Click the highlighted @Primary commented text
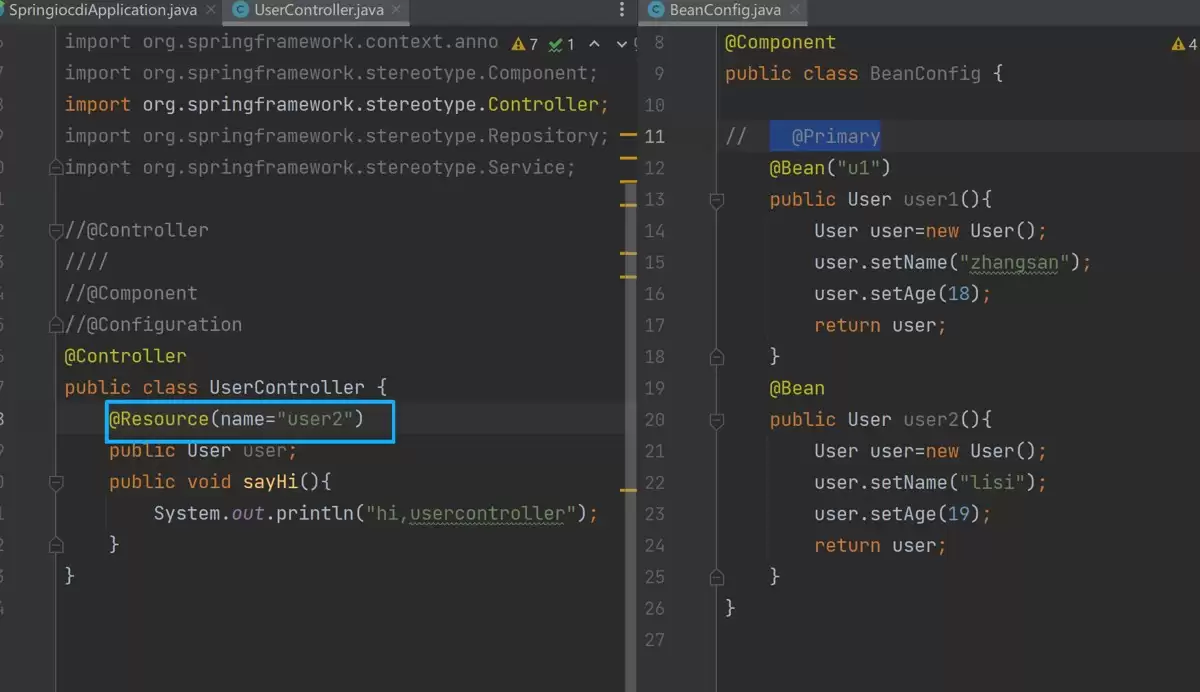1200x692 pixels. (835, 137)
